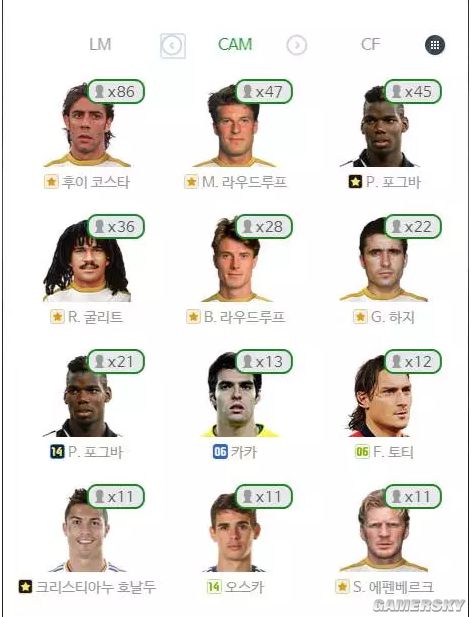The image size is (471, 617).
Task: Switch to the CF position tab
Action: pyautogui.click(x=370, y=44)
